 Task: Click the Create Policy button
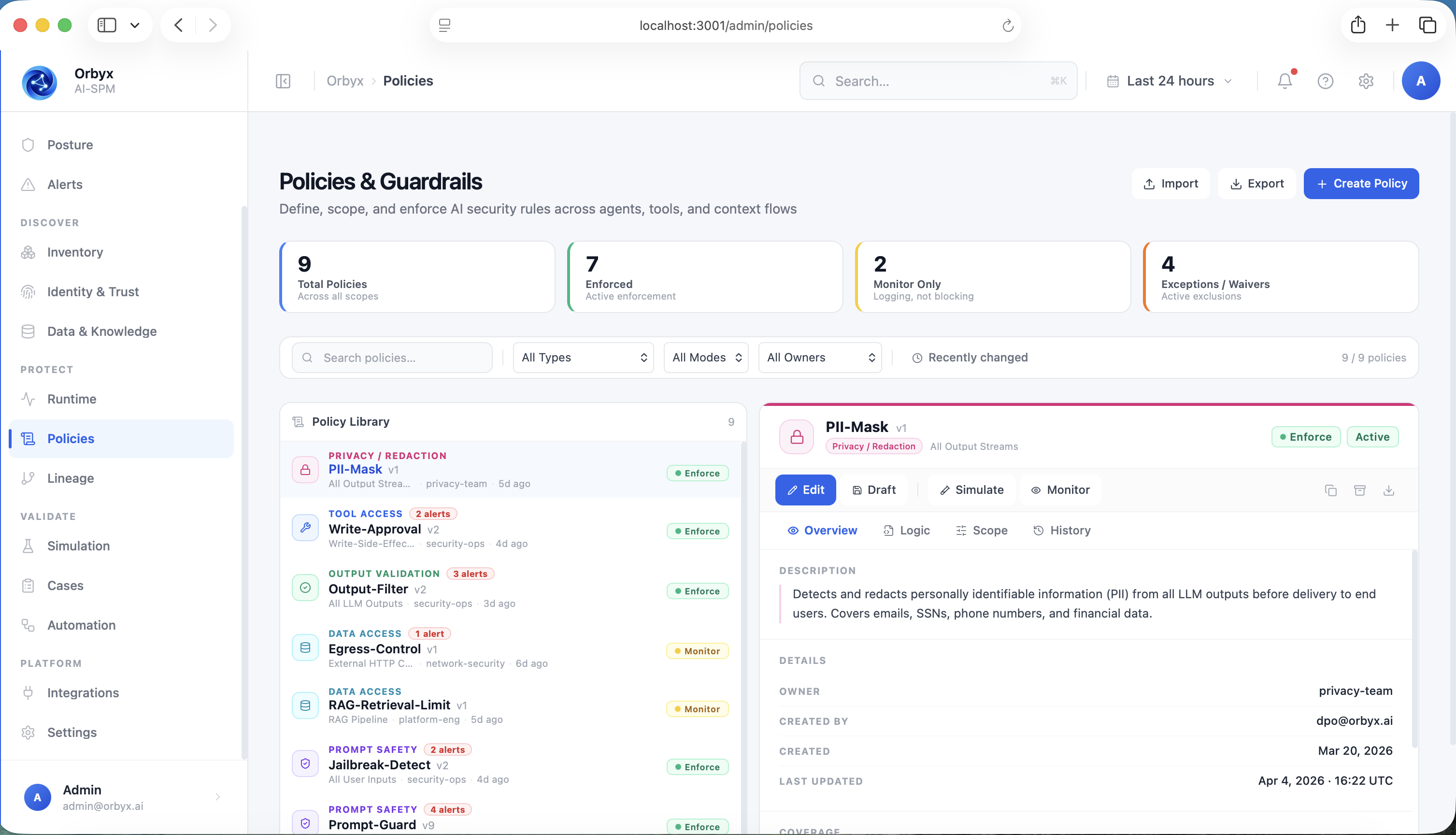click(1361, 184)
